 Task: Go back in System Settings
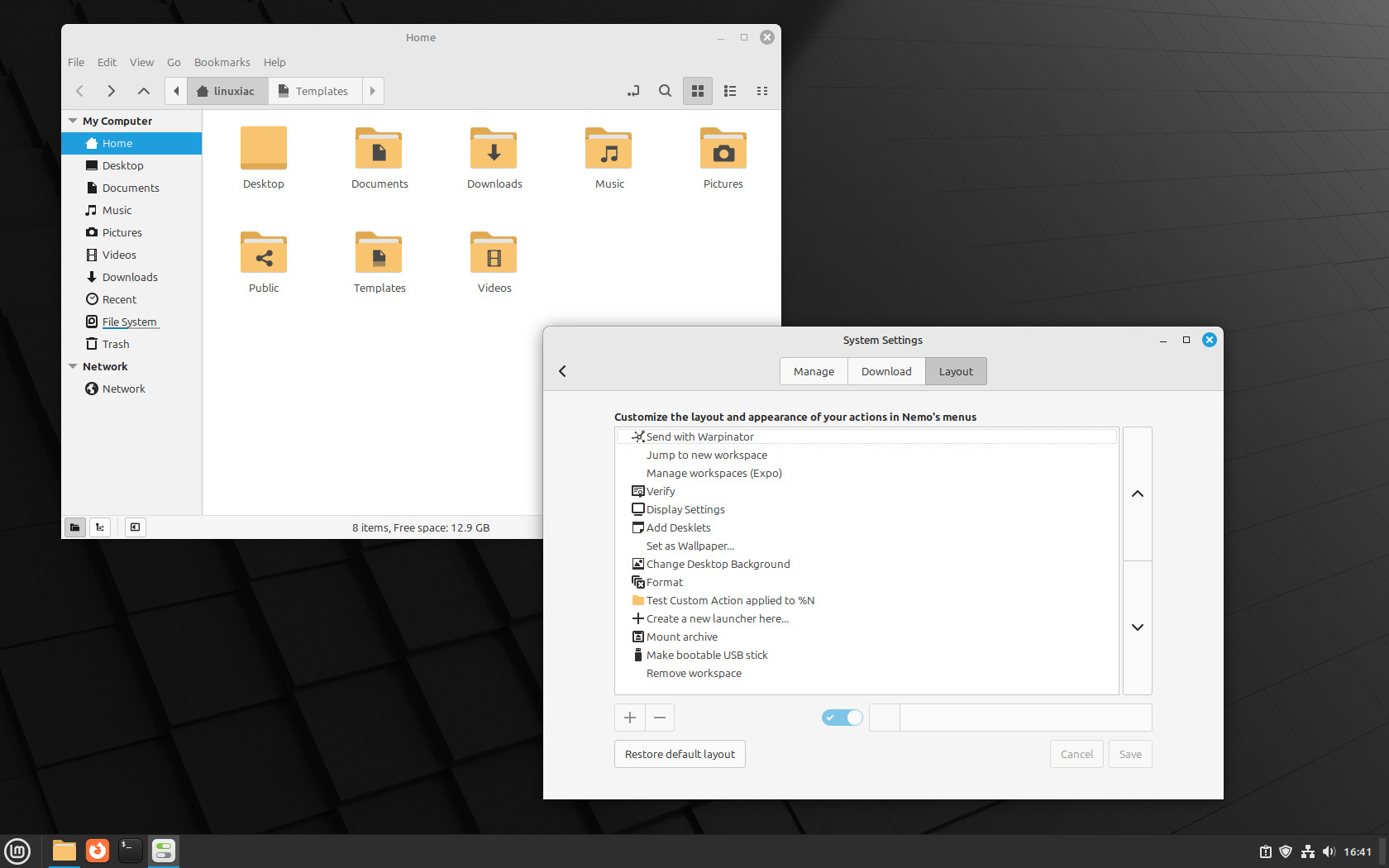click(x=563, y=371)
